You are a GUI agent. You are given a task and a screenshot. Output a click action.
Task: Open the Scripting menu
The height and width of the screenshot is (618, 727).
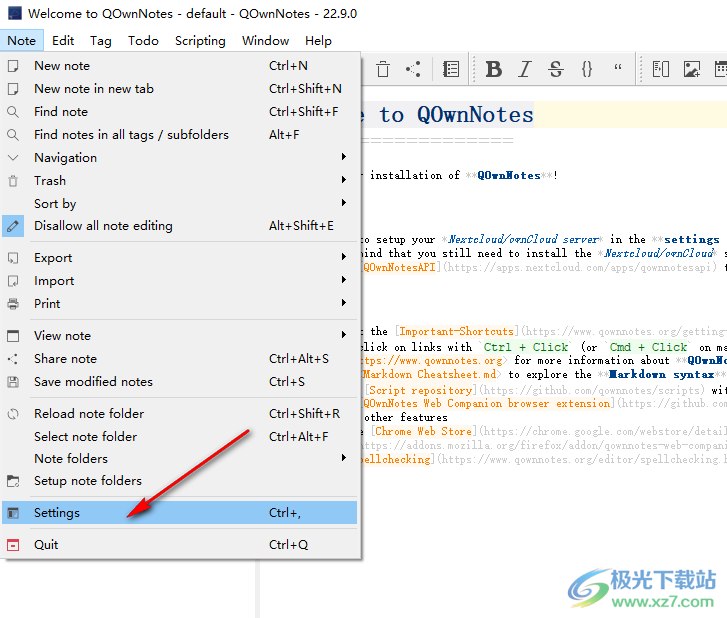(200, 41)
